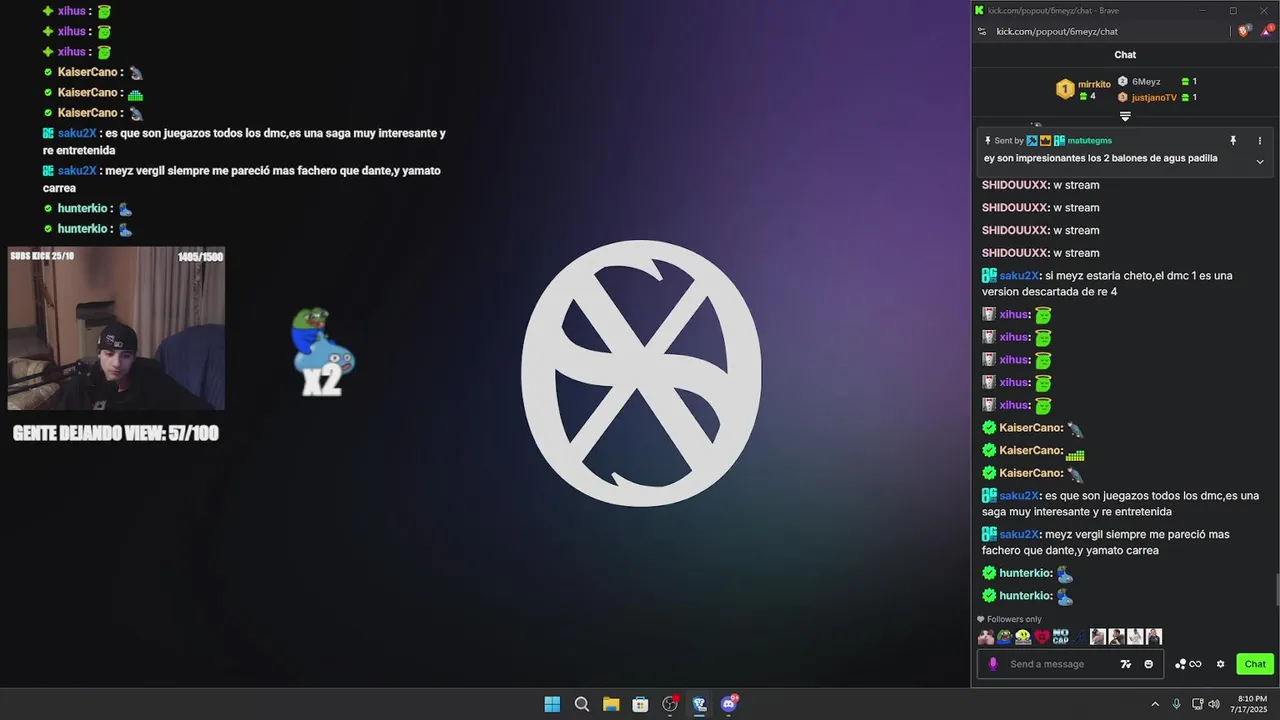Click the x2 Pepe emote combo on stream
This screenshot has height=720, width=1280.
pos(323,353)
